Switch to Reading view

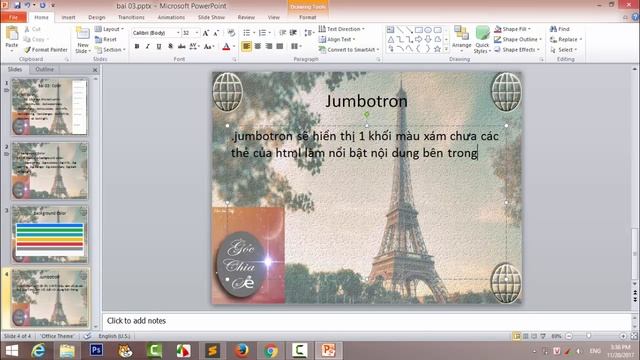[534, 336]
